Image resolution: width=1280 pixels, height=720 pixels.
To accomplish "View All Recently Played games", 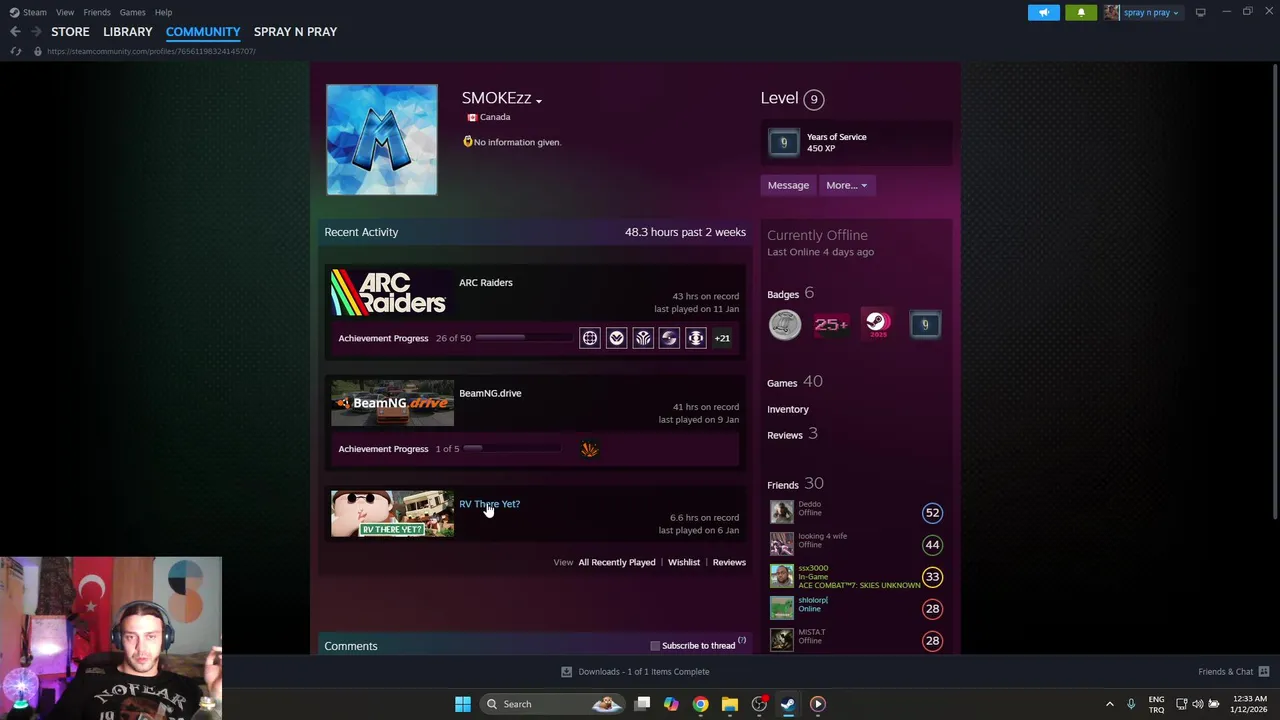I will 616,562.
